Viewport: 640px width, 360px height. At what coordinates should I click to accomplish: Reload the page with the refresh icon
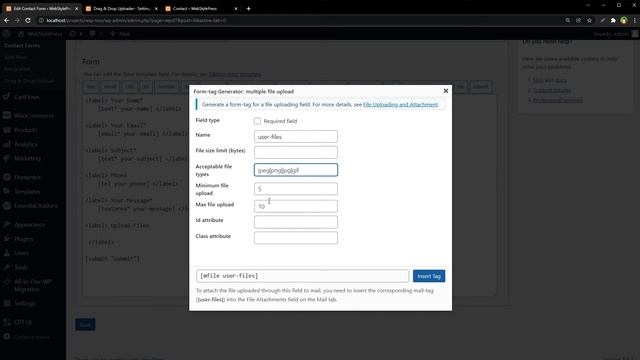tap(28, 20)
